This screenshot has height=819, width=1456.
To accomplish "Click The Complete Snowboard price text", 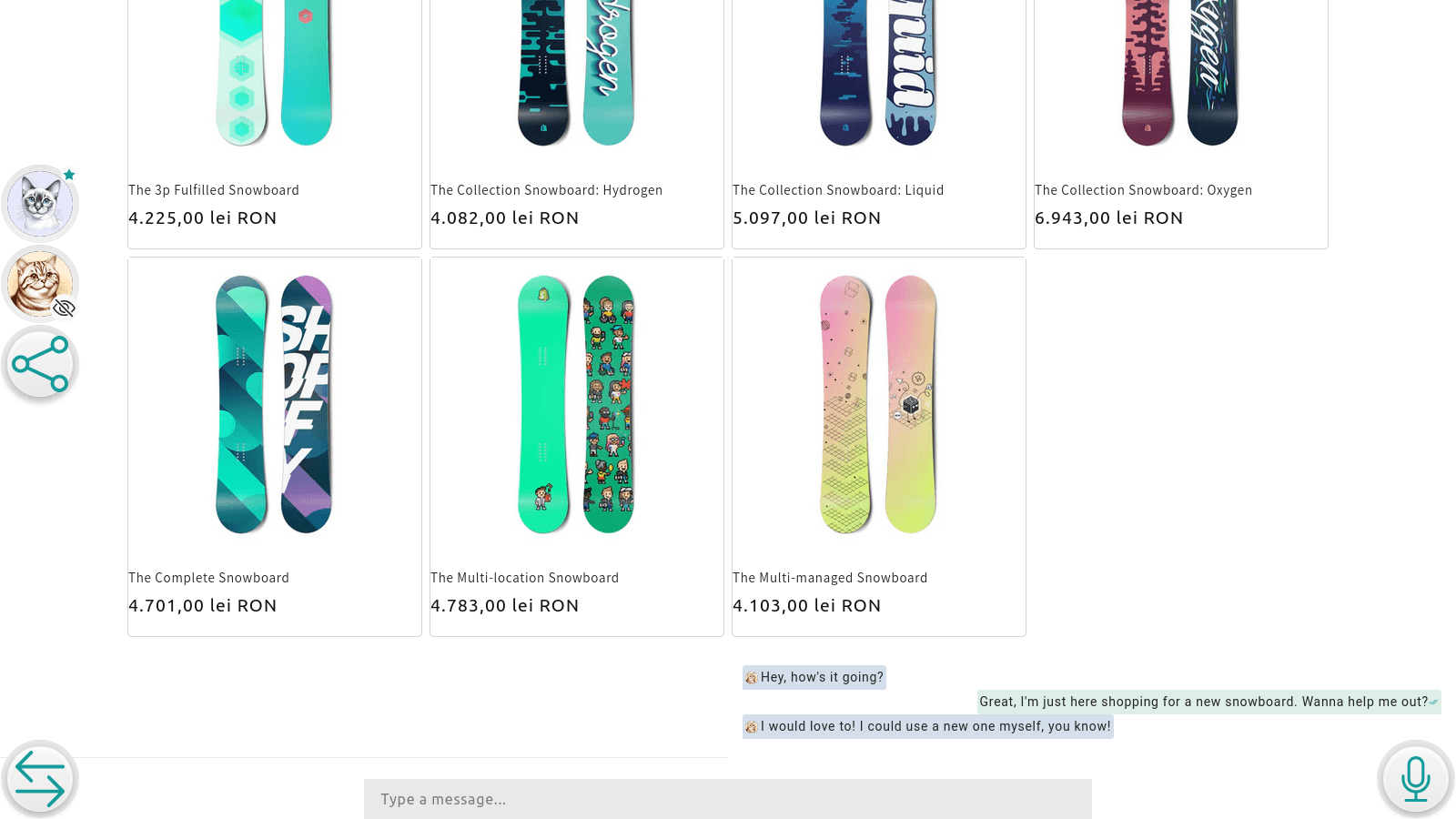I will coord(202,605).
